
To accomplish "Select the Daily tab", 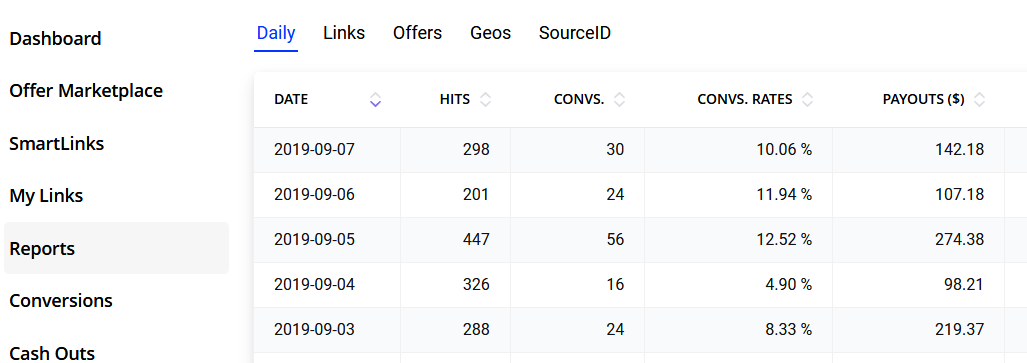I will tap(276, 33).
